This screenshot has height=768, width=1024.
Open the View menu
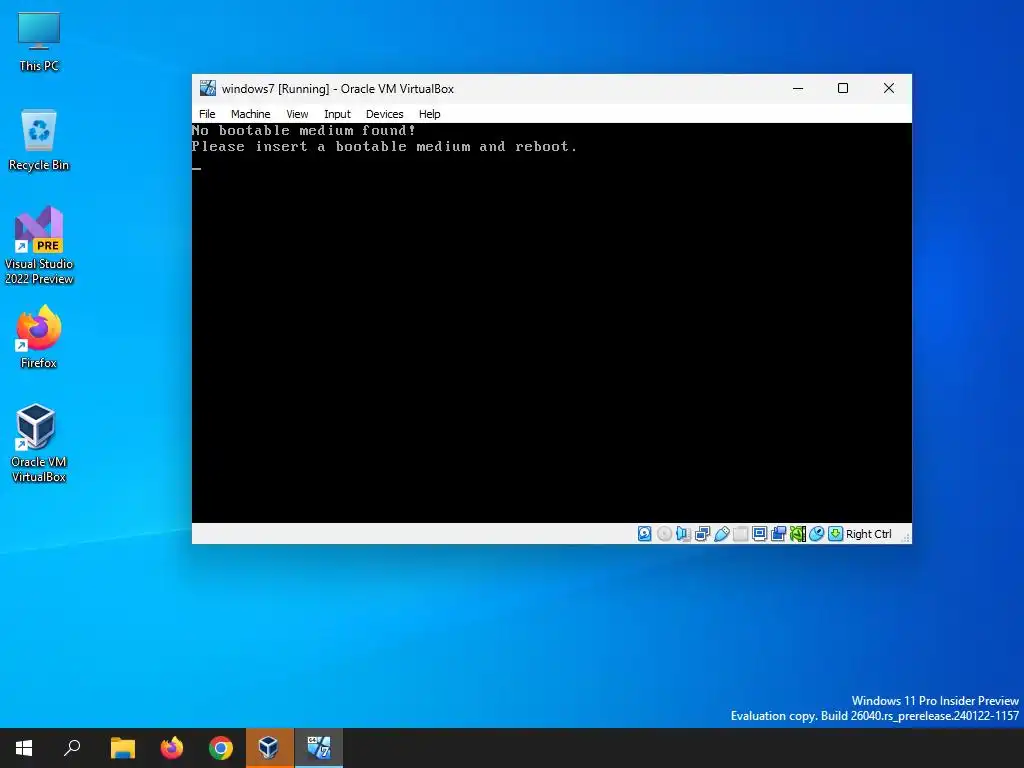[x=297, y=114]
